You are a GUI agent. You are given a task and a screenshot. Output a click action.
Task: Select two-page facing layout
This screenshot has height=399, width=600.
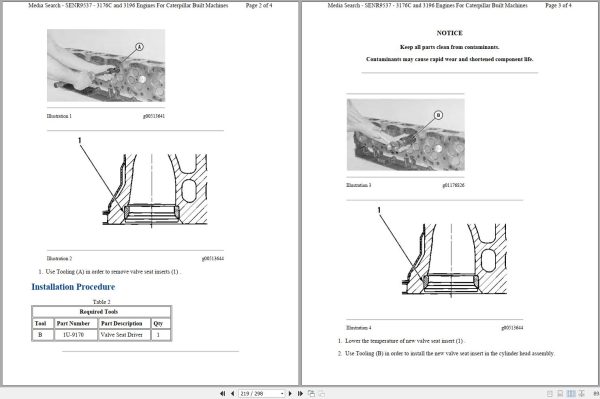(x=571, y=393)
